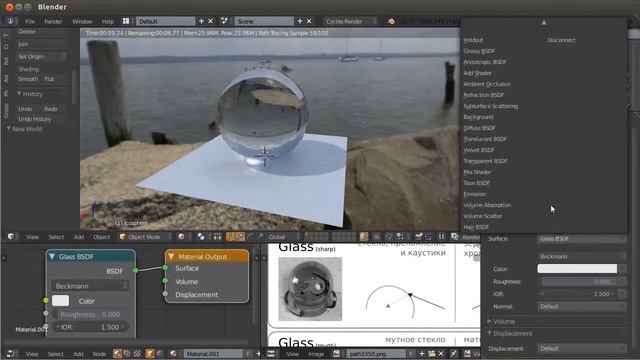
Task: Click the Join button
Action: click(x=41, y=44)
